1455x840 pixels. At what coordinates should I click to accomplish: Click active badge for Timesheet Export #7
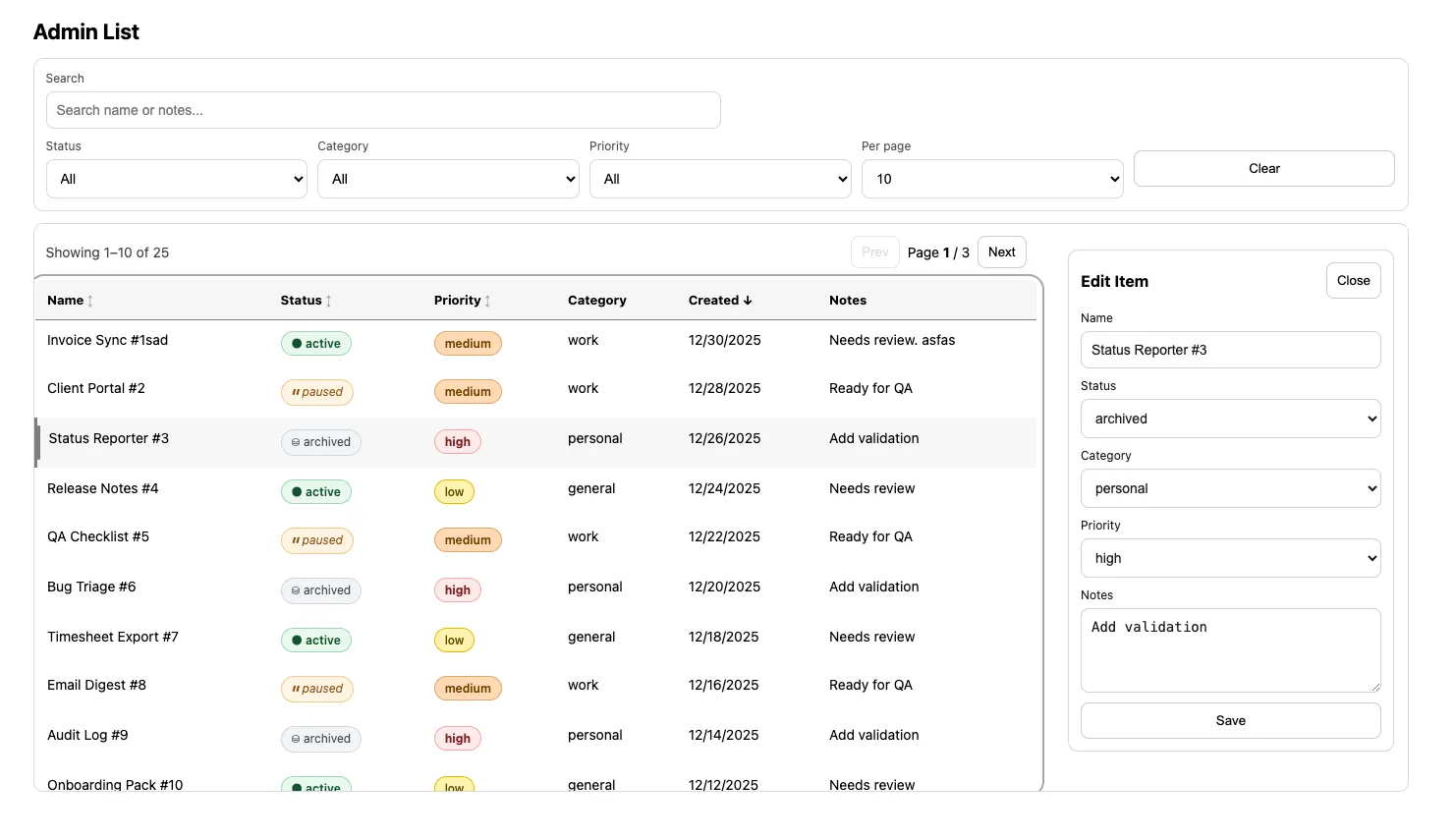316,641
